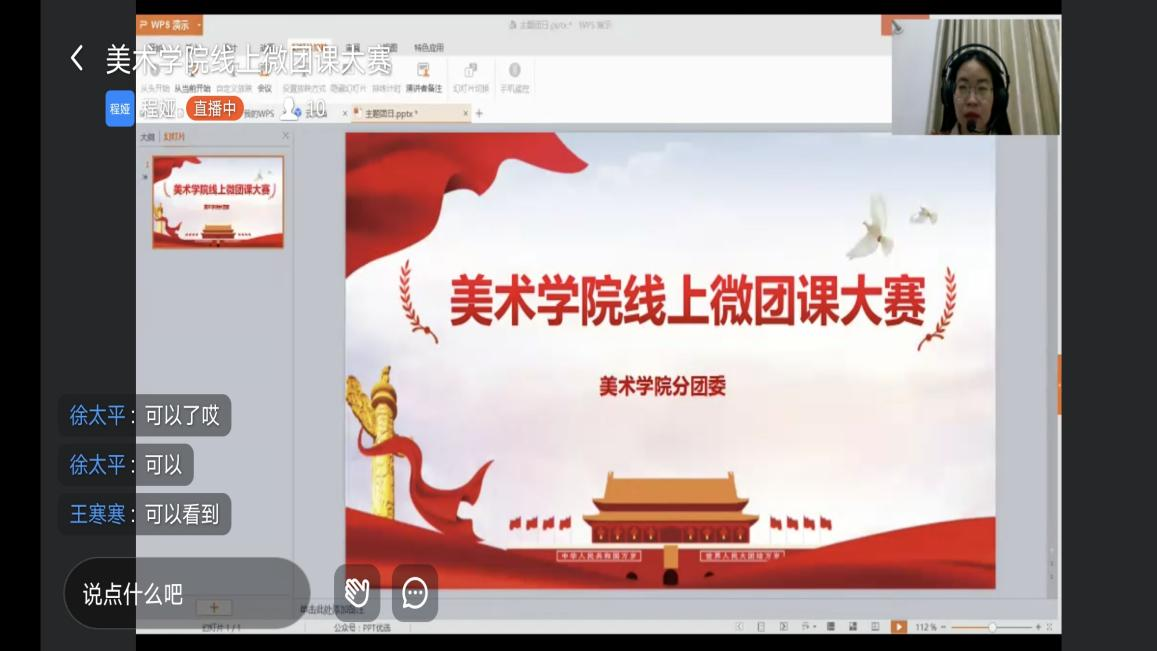Image resolution: width=1157 pixels, height=651 pixels.
Task: Select slide 1 thumbnail in slide panel
Action: (218, 202)
